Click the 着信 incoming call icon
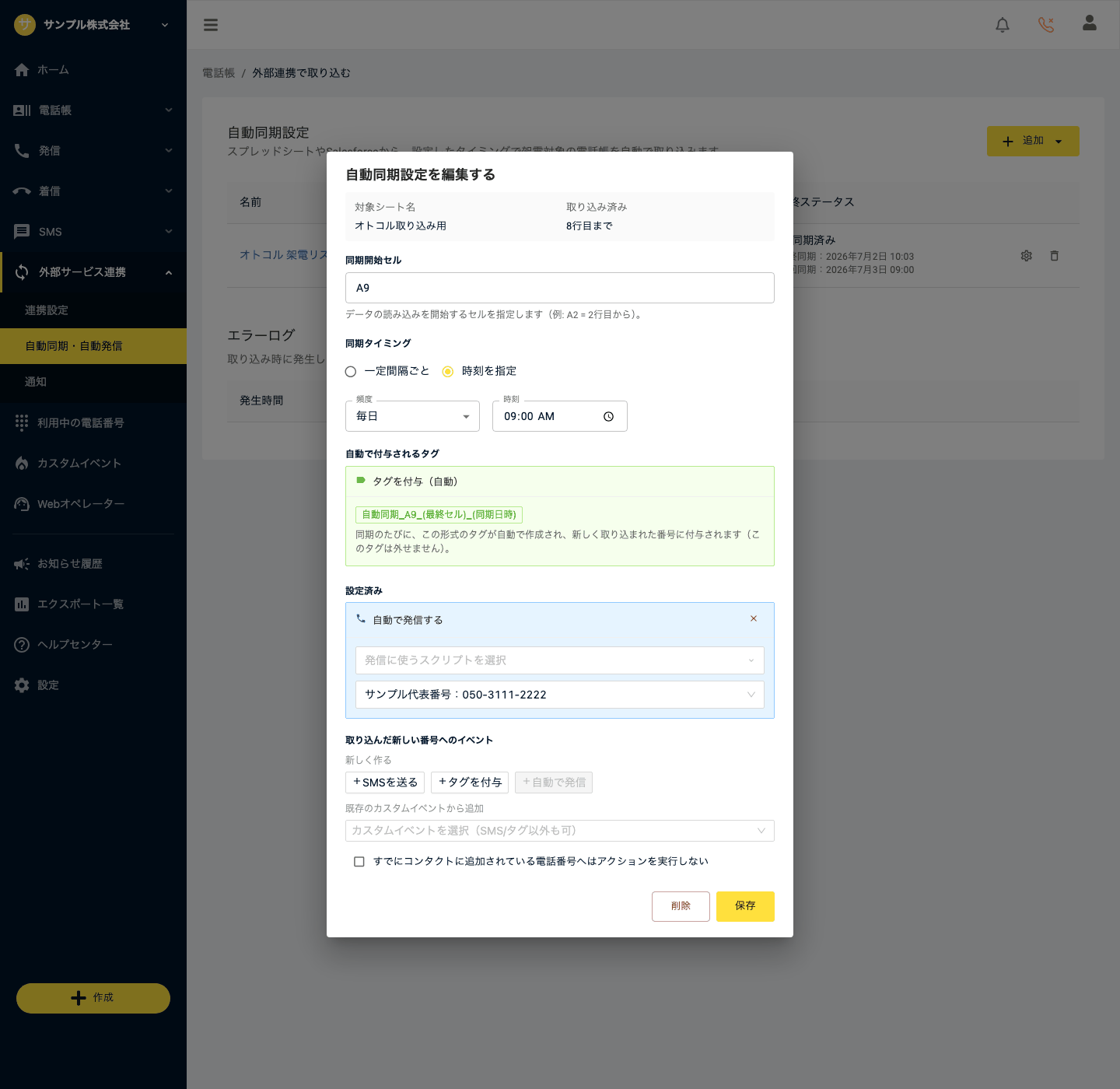 [x=22, y=191]
